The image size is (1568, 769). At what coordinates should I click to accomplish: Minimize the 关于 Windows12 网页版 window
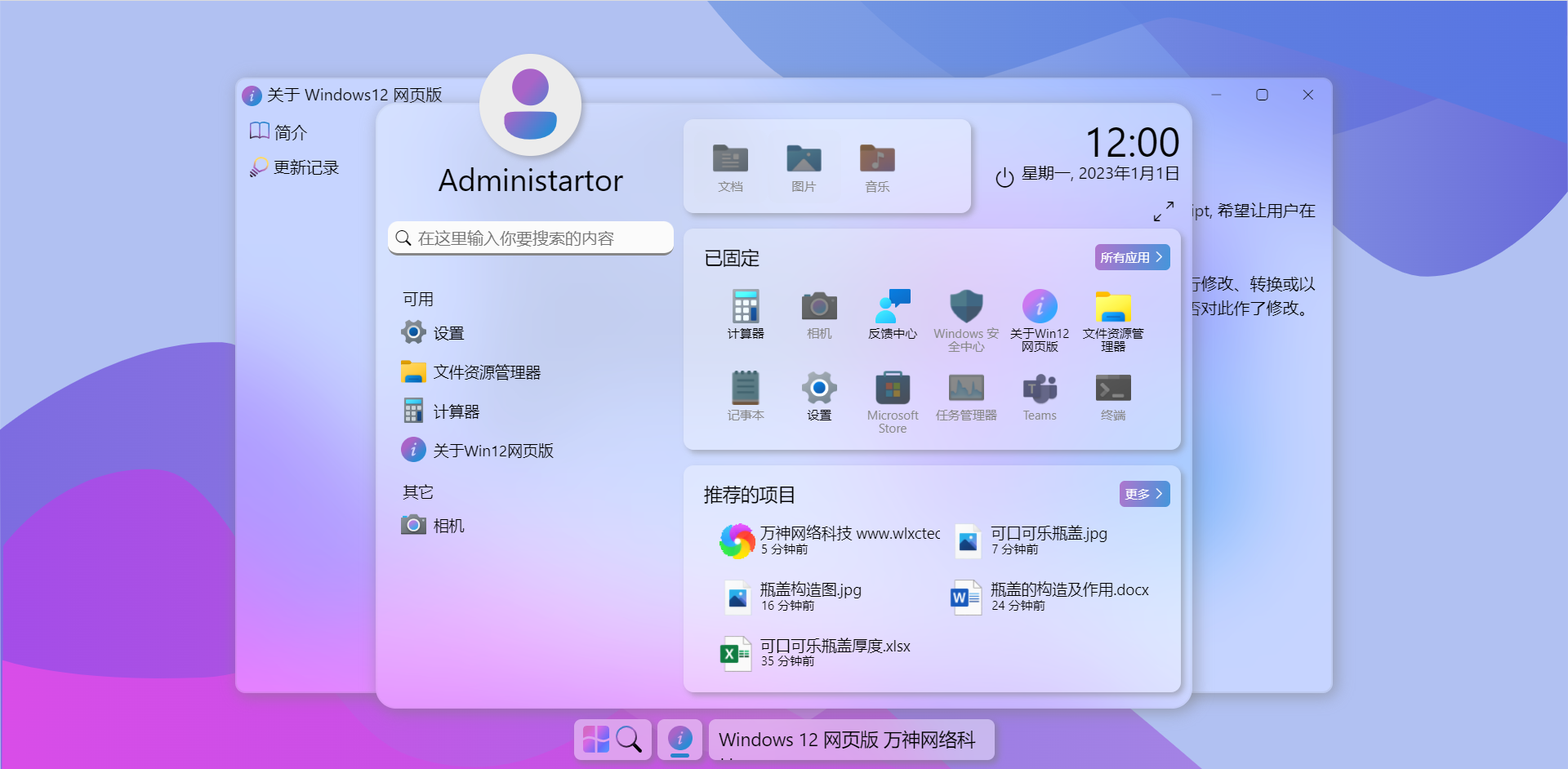(1216, 95)
